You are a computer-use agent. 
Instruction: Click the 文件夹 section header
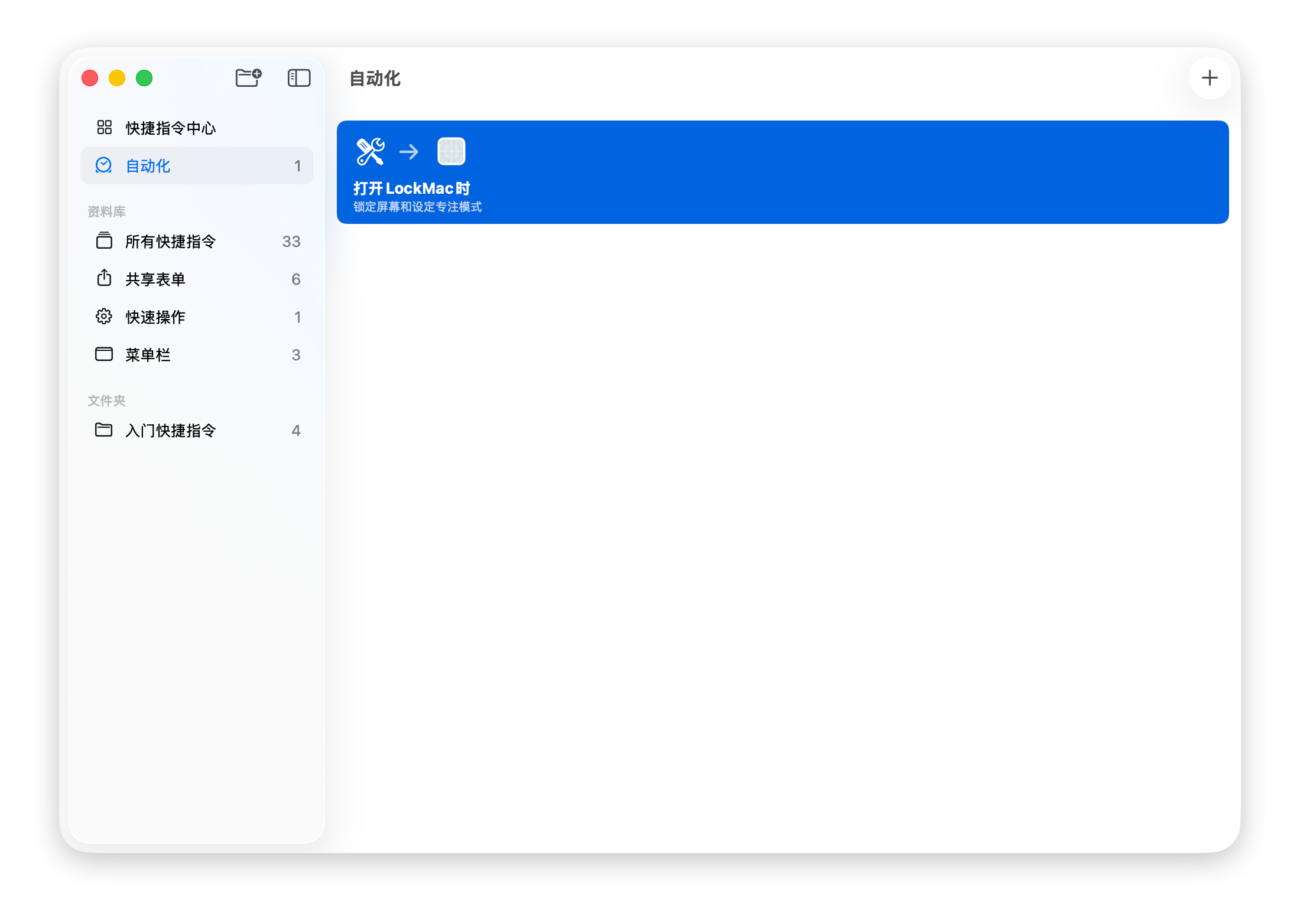tap(106, 401)
